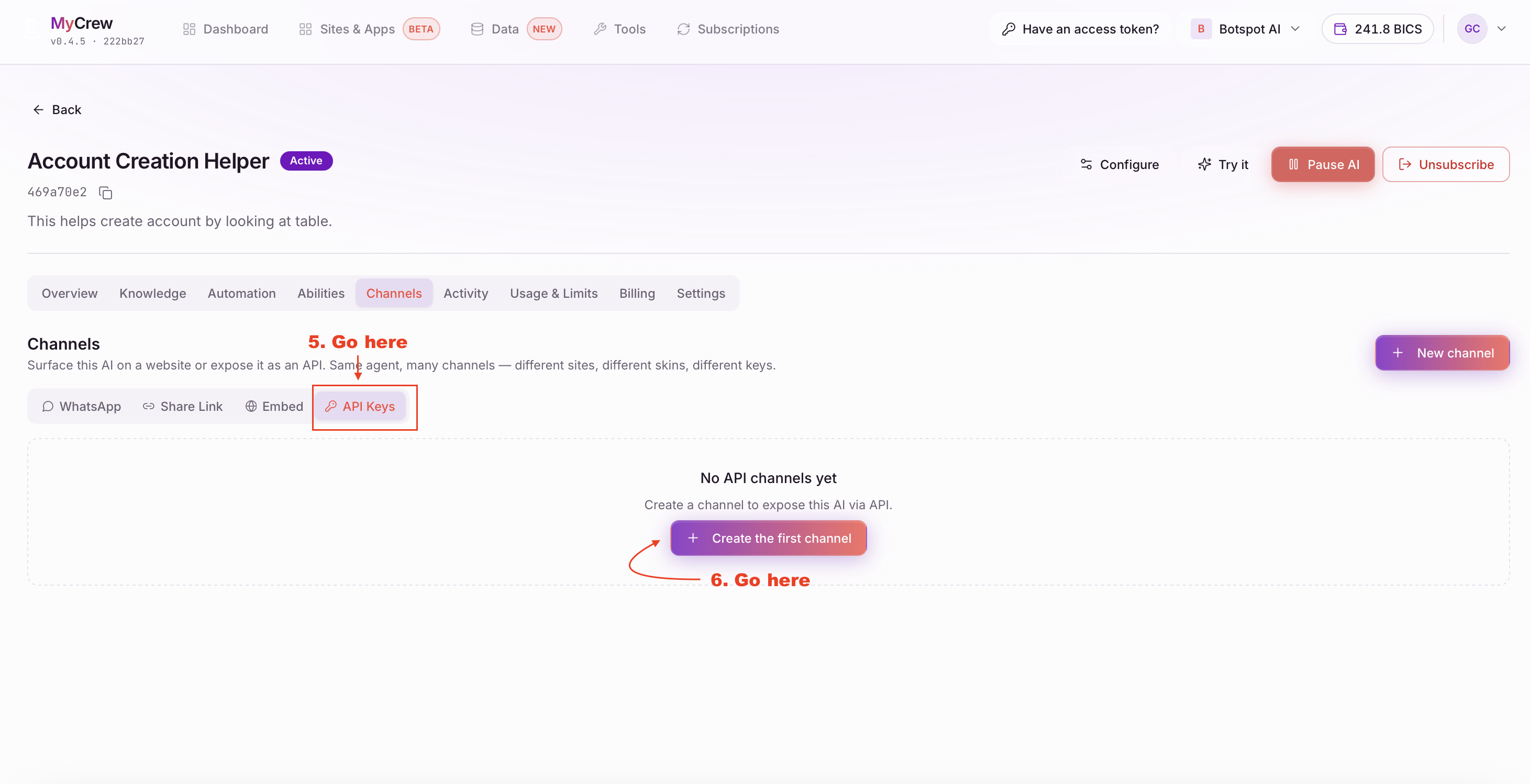Click Try it button

(1223, 164)
